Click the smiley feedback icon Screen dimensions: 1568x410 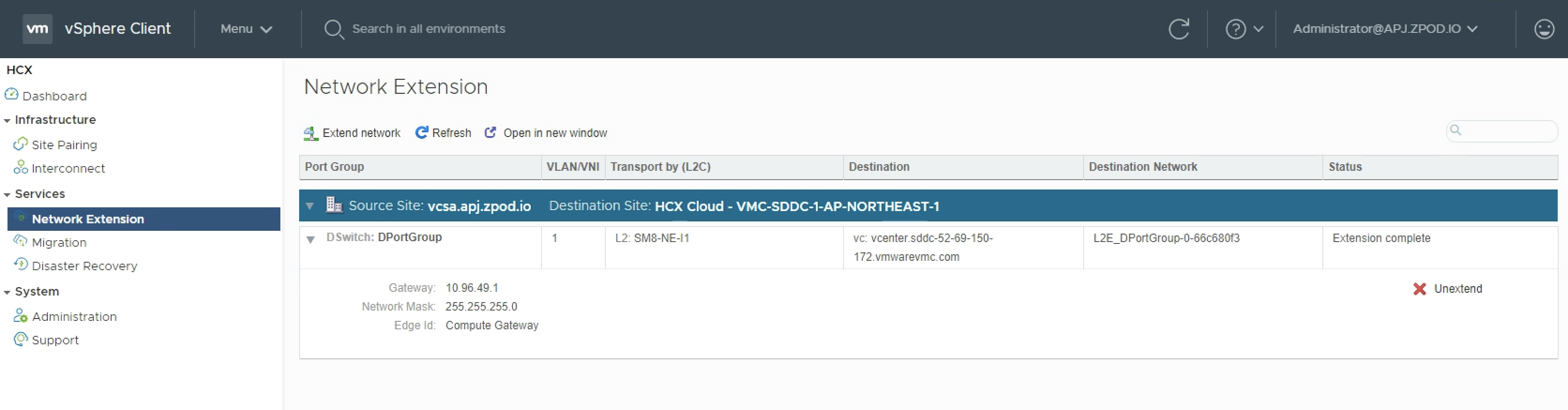coord(1544,29)
